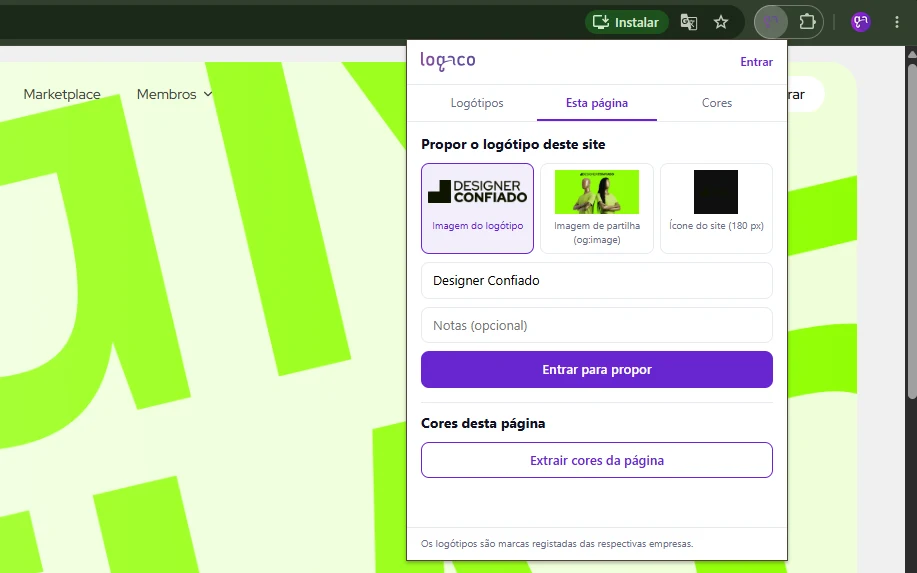Image resolution: width=917 pixels, height=573 pixels.
Task: Click the Propor o logótipo deste site heading
Action: pyautogui.click(x=513, y=144)
